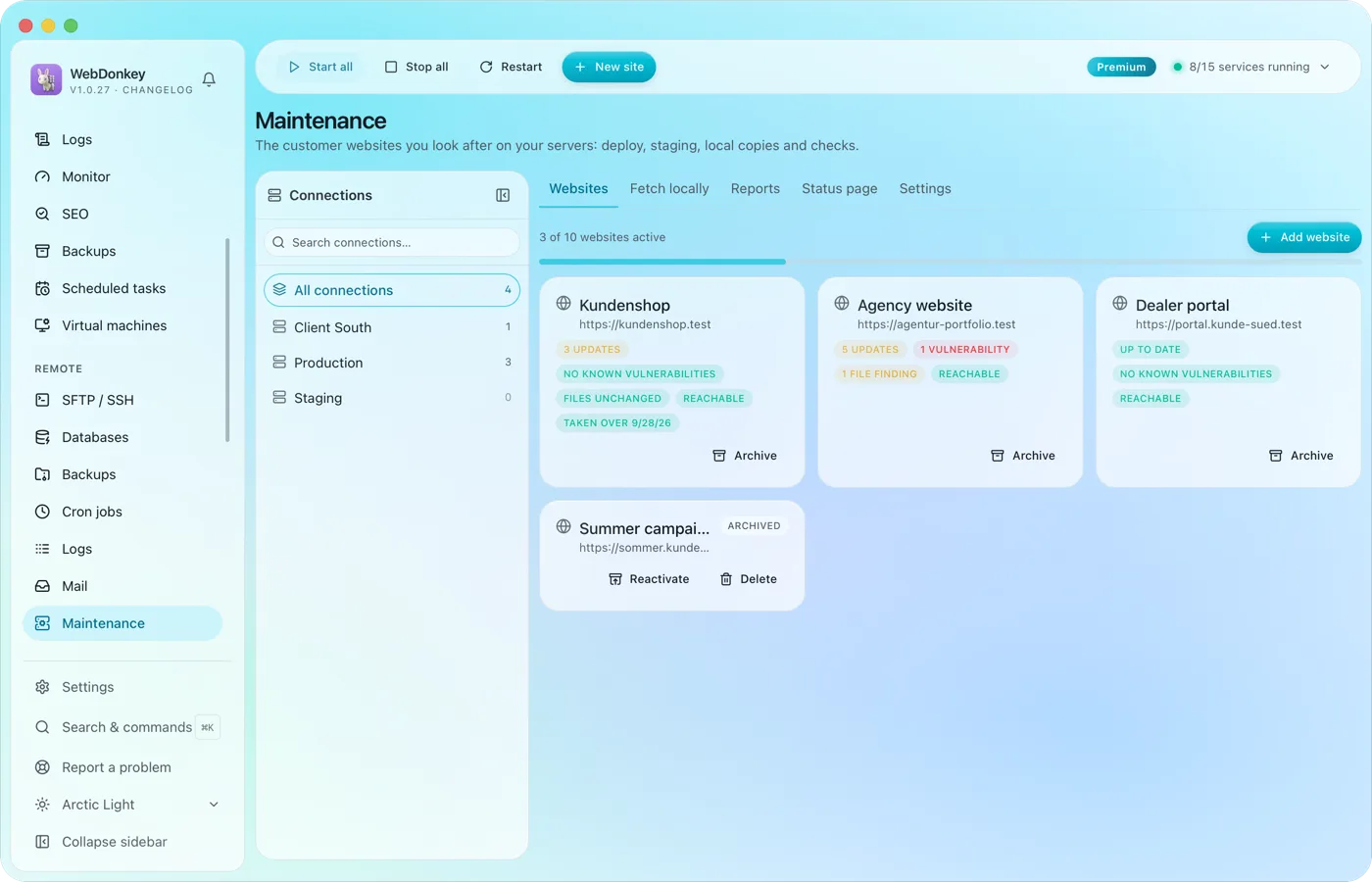Click the Search connections field
This screenshot has width=1372, height=882.
pyautogui.click(x=392, y=242)
